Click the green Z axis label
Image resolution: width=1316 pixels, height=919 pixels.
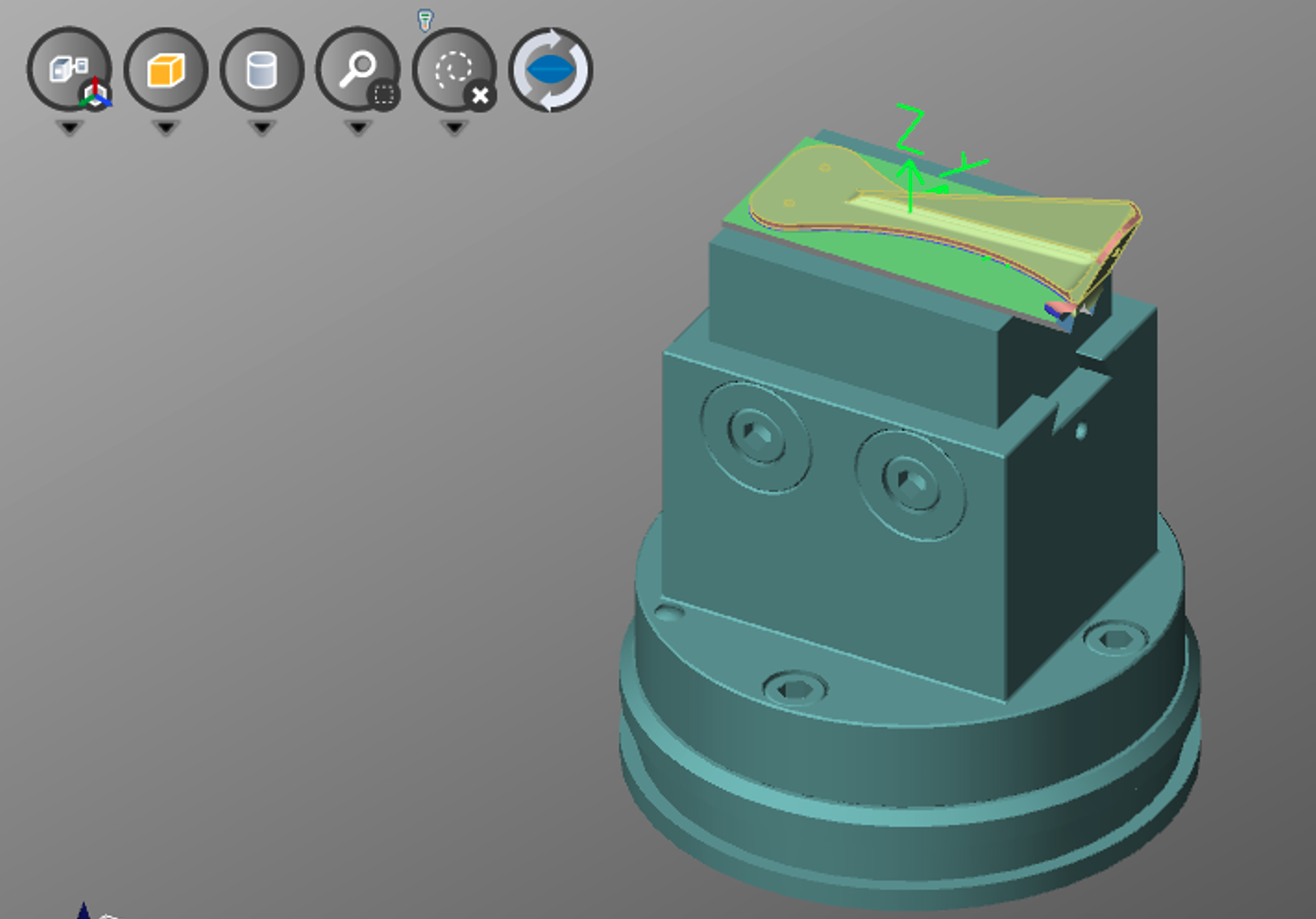[910, 130]
